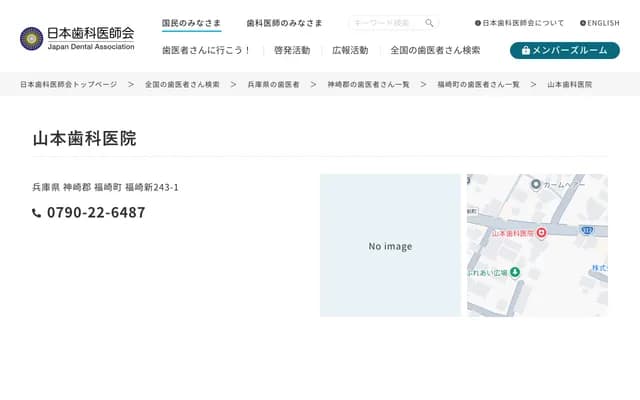Viewport: 640px width, 400px height.
Task: Select the 国民のみなさま tab
Action: 191,23
